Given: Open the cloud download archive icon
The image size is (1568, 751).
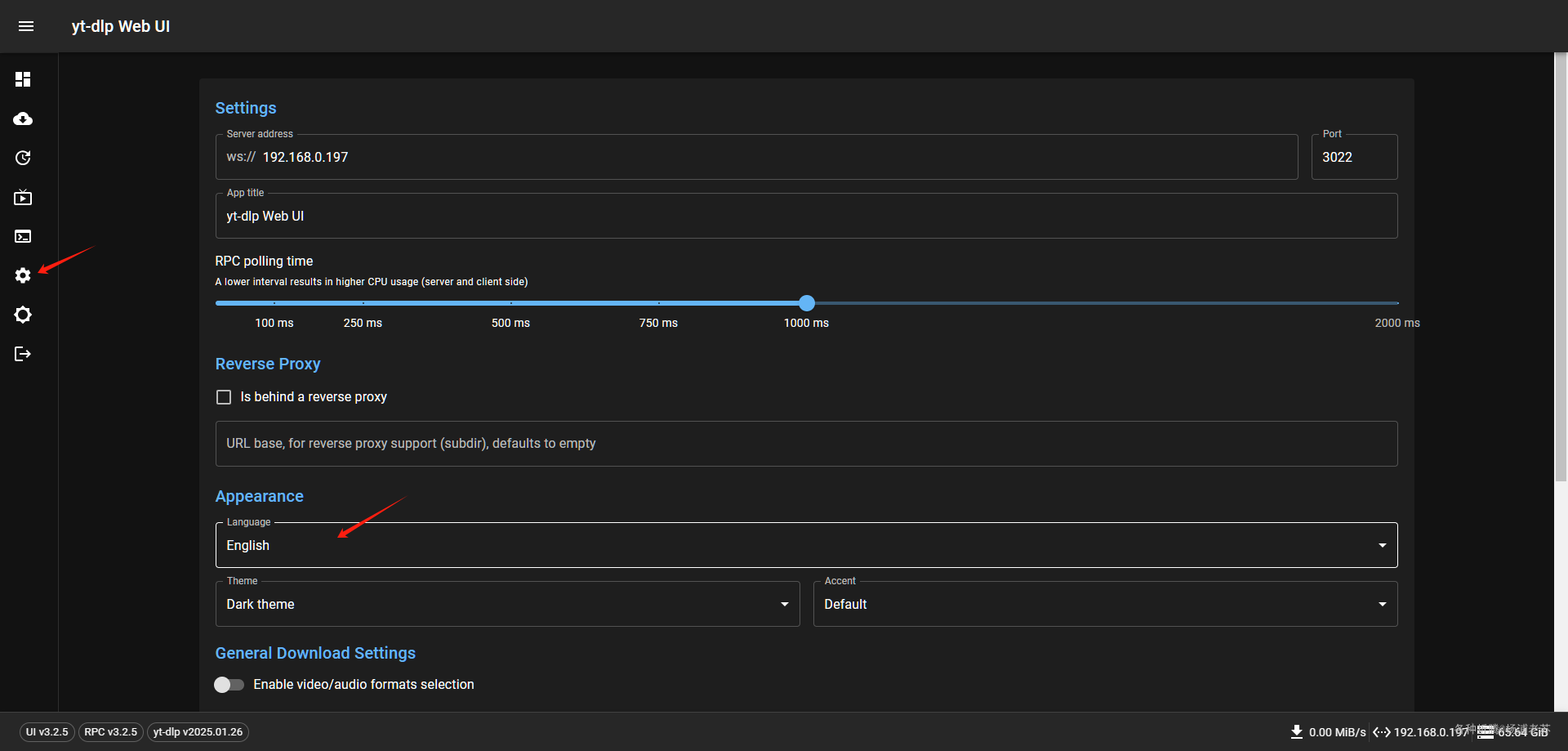Looking at the screenshot, I should [23, 118].
